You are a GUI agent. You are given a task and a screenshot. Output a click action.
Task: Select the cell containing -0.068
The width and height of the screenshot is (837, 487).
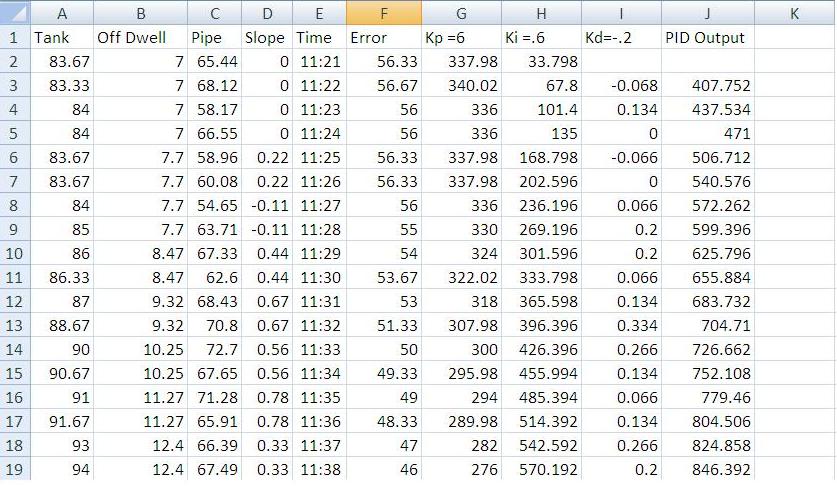point(620,86)
